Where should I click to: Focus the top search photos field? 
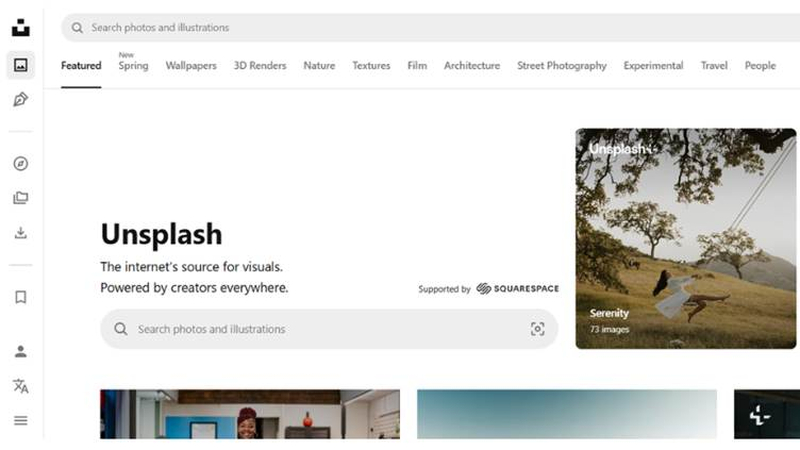click(431, 28)
